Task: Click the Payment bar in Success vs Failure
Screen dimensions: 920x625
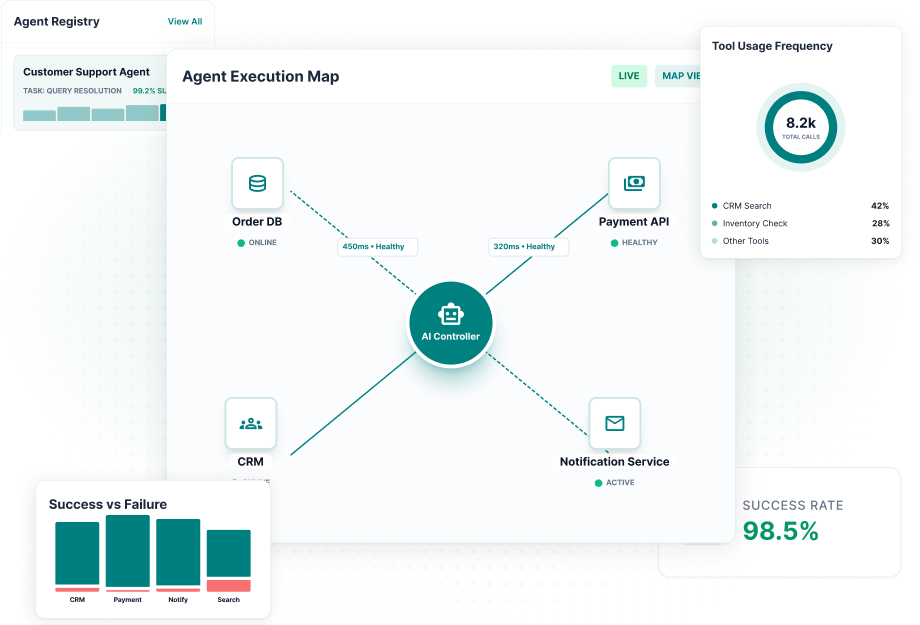Action: tap(128, 553)
